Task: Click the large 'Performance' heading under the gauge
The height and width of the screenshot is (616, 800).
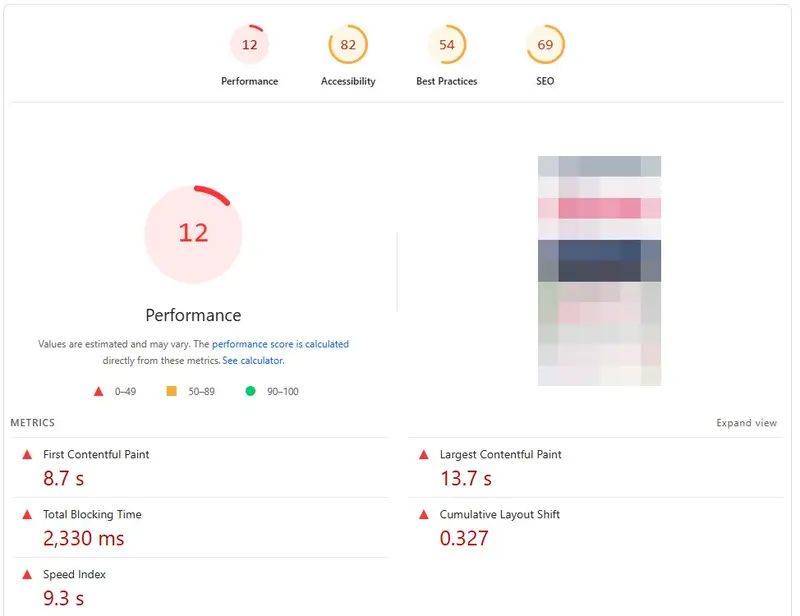Action: [193, 315]
